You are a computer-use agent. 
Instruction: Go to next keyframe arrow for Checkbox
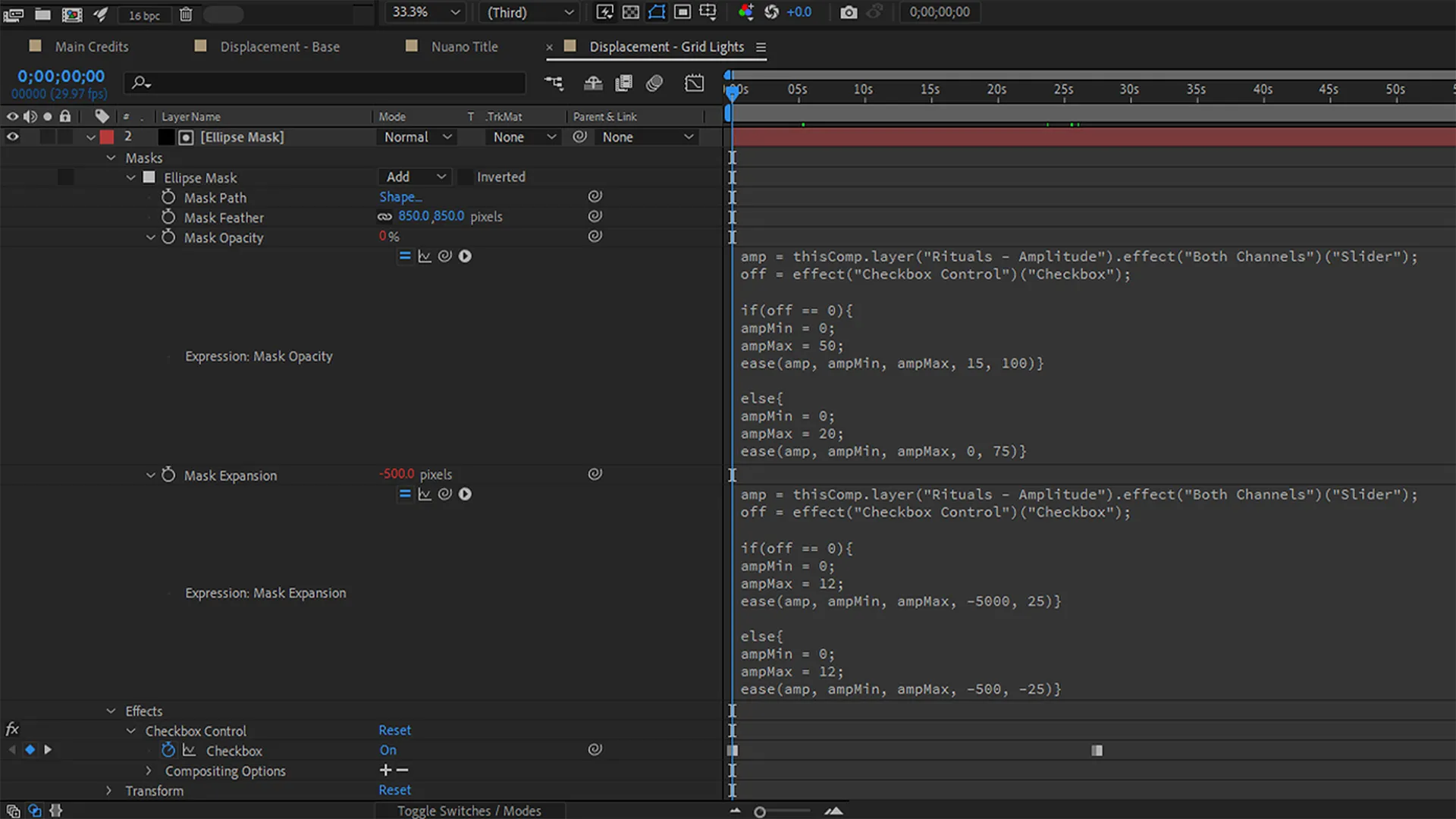(48, 750)
